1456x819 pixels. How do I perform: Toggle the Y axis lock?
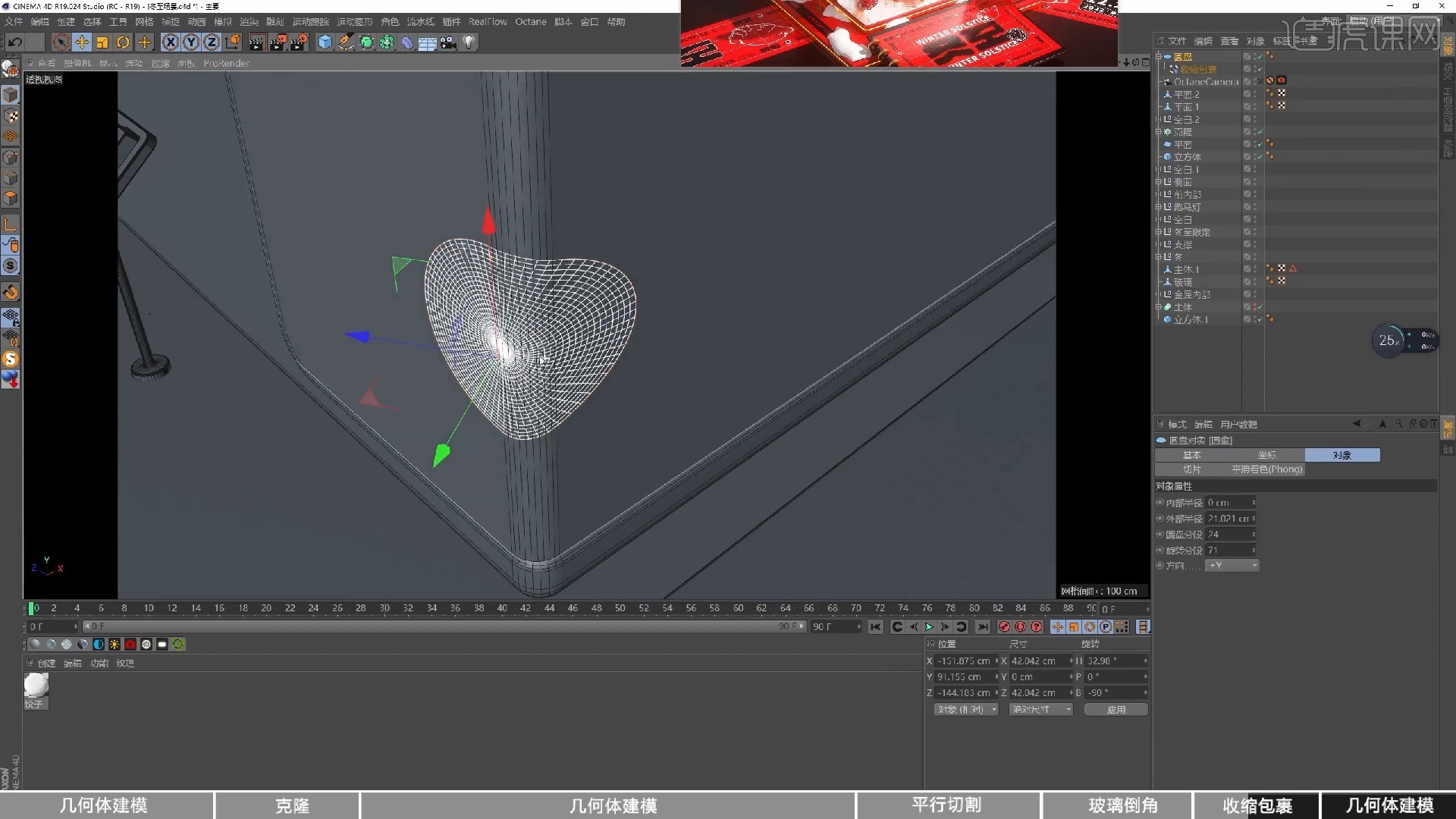point(191,42)
